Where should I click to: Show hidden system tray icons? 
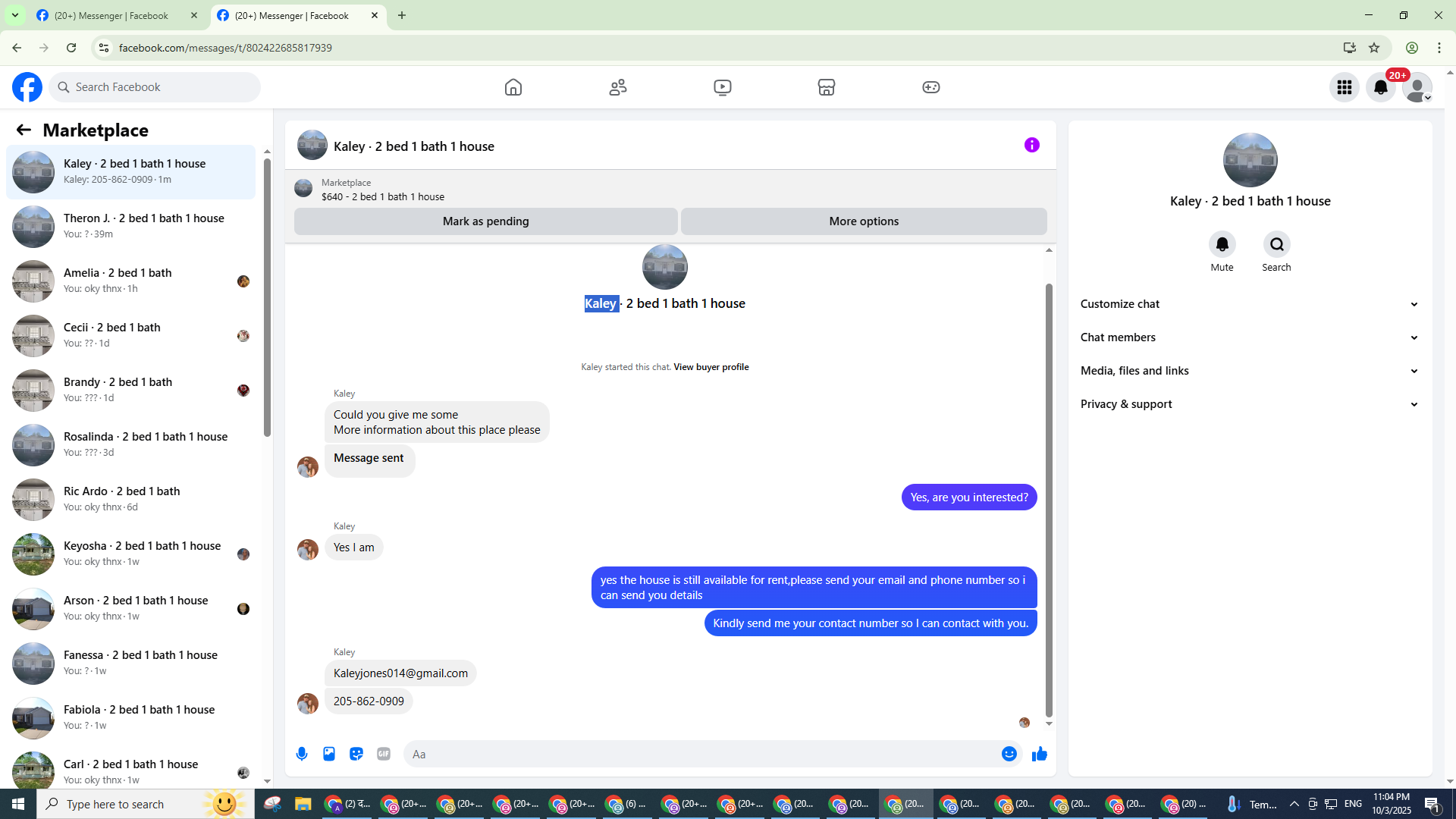pos(1294,804)
